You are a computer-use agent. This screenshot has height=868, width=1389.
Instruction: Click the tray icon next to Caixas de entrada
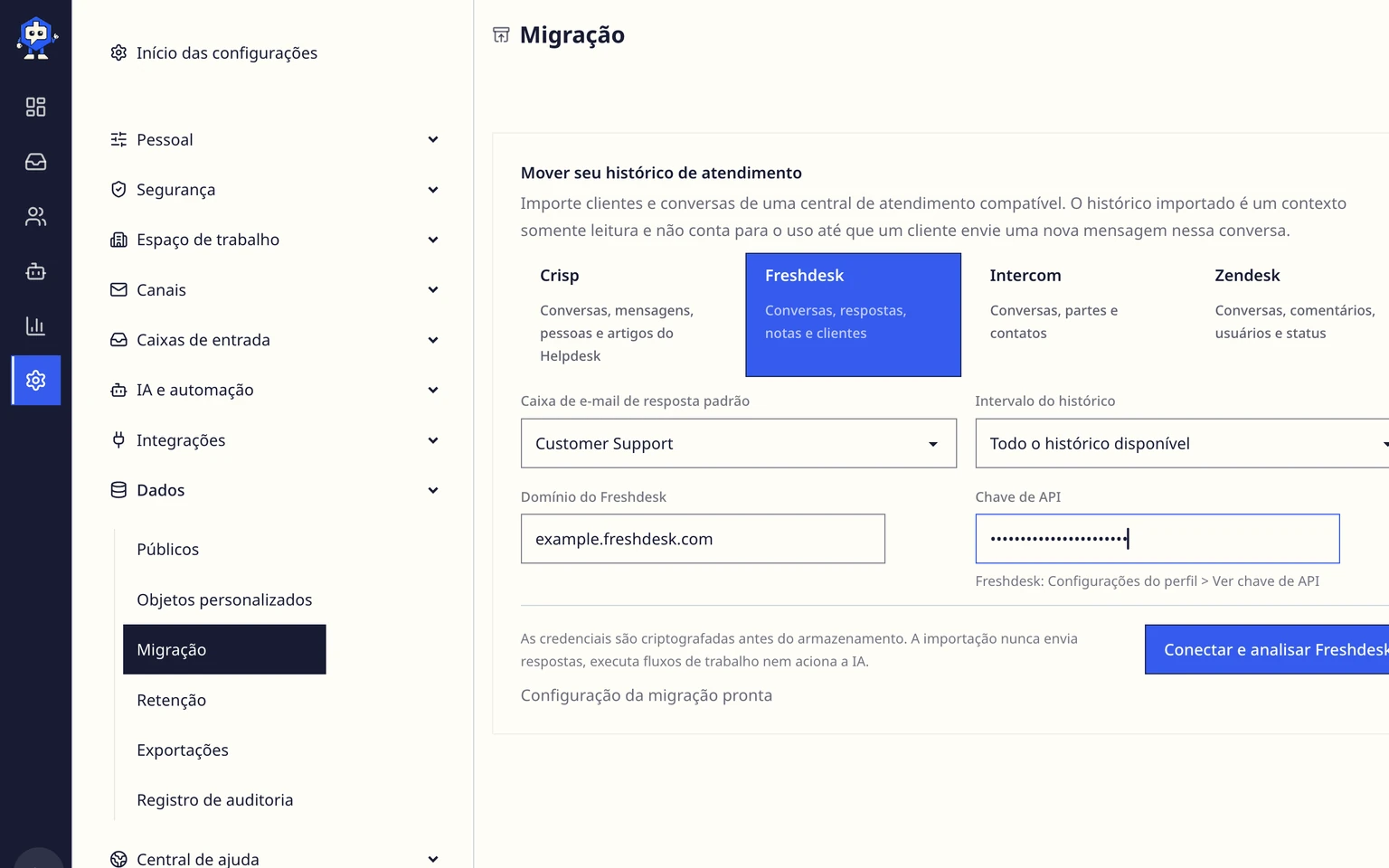point(118,340)
